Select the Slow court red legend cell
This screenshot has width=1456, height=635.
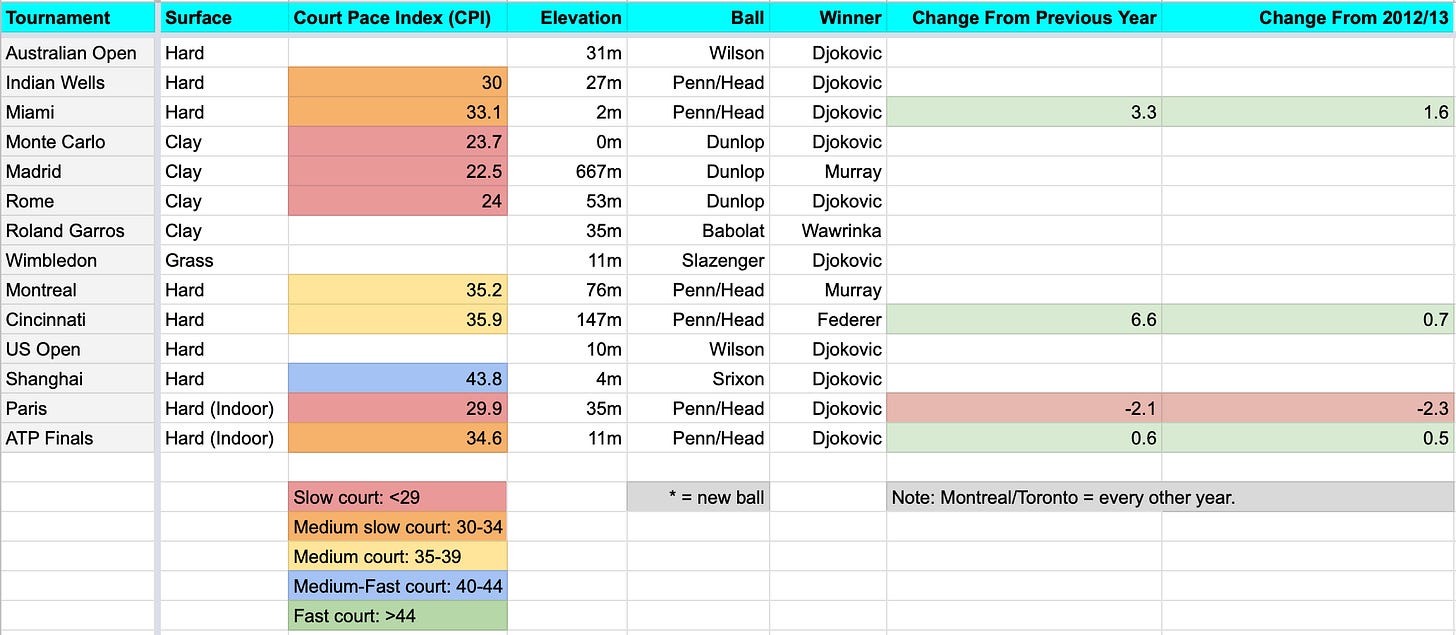[x=398, y=497]
